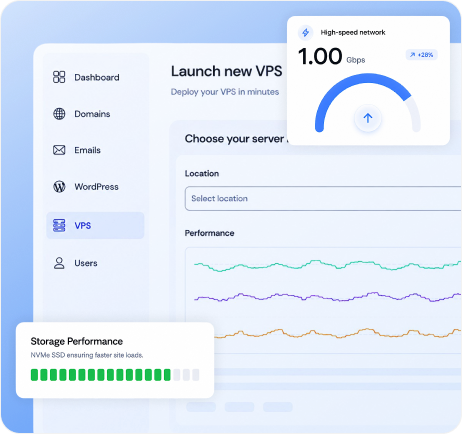Click the High-speed network label
The image size is (462, 434).
353,32
